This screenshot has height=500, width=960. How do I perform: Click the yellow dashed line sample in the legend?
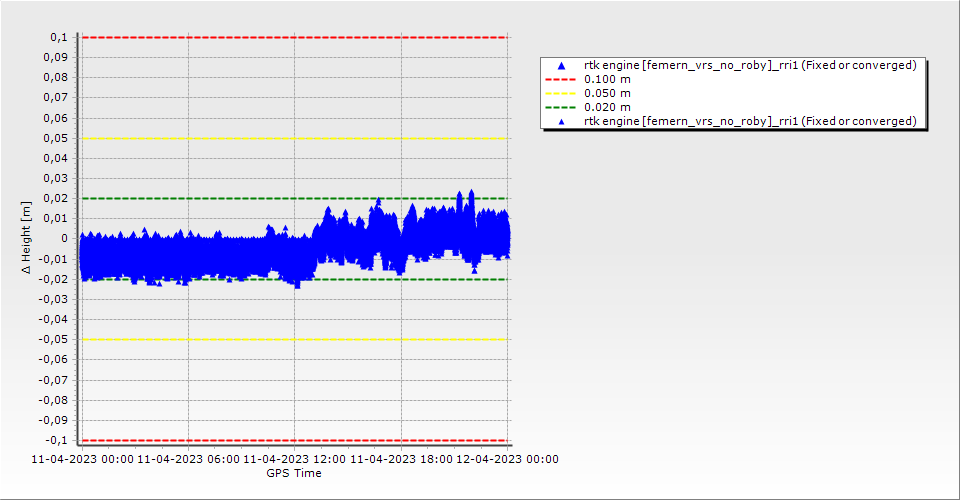[x=561, y=93]
